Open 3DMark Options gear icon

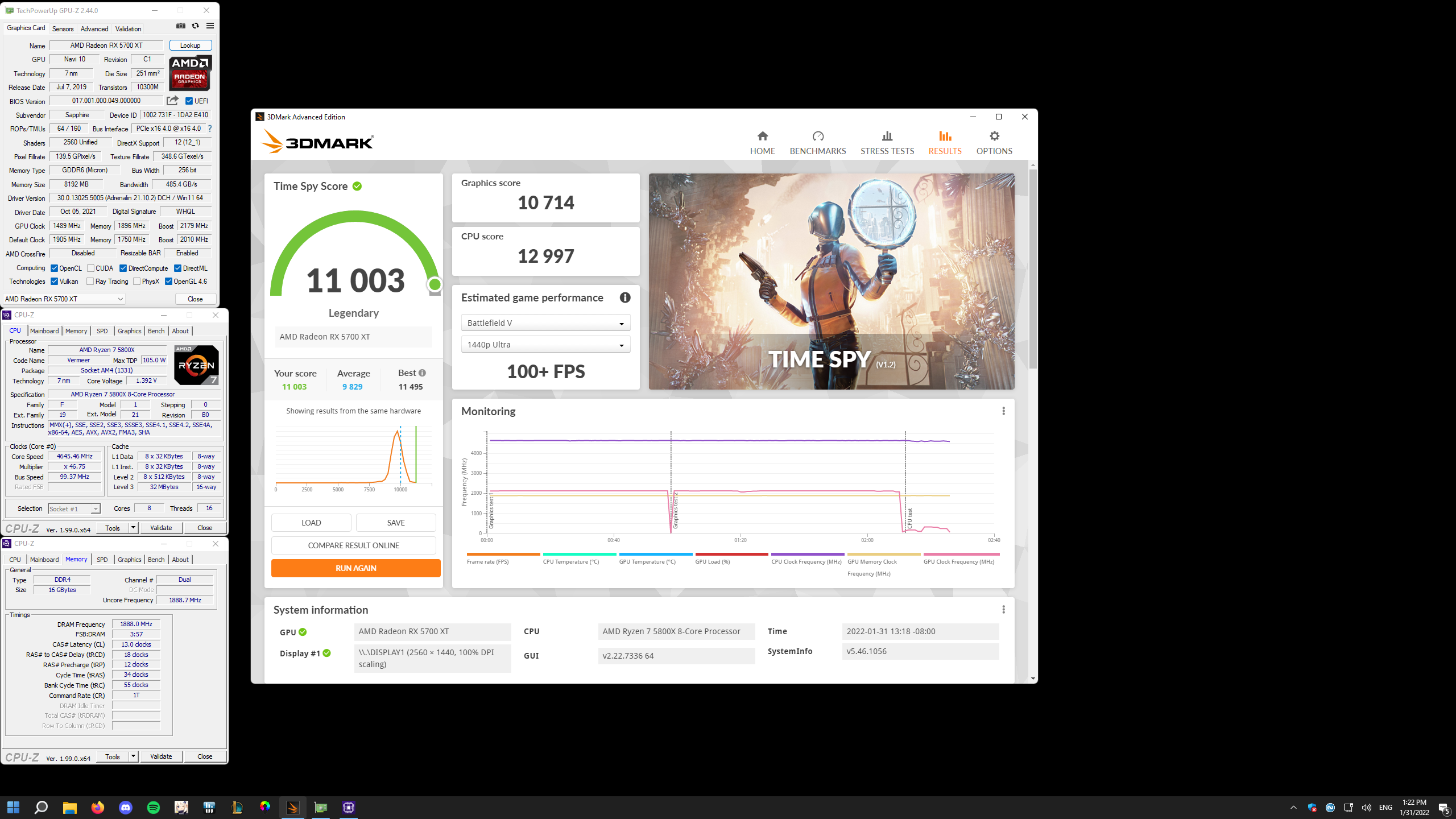[x=994, y=136]
